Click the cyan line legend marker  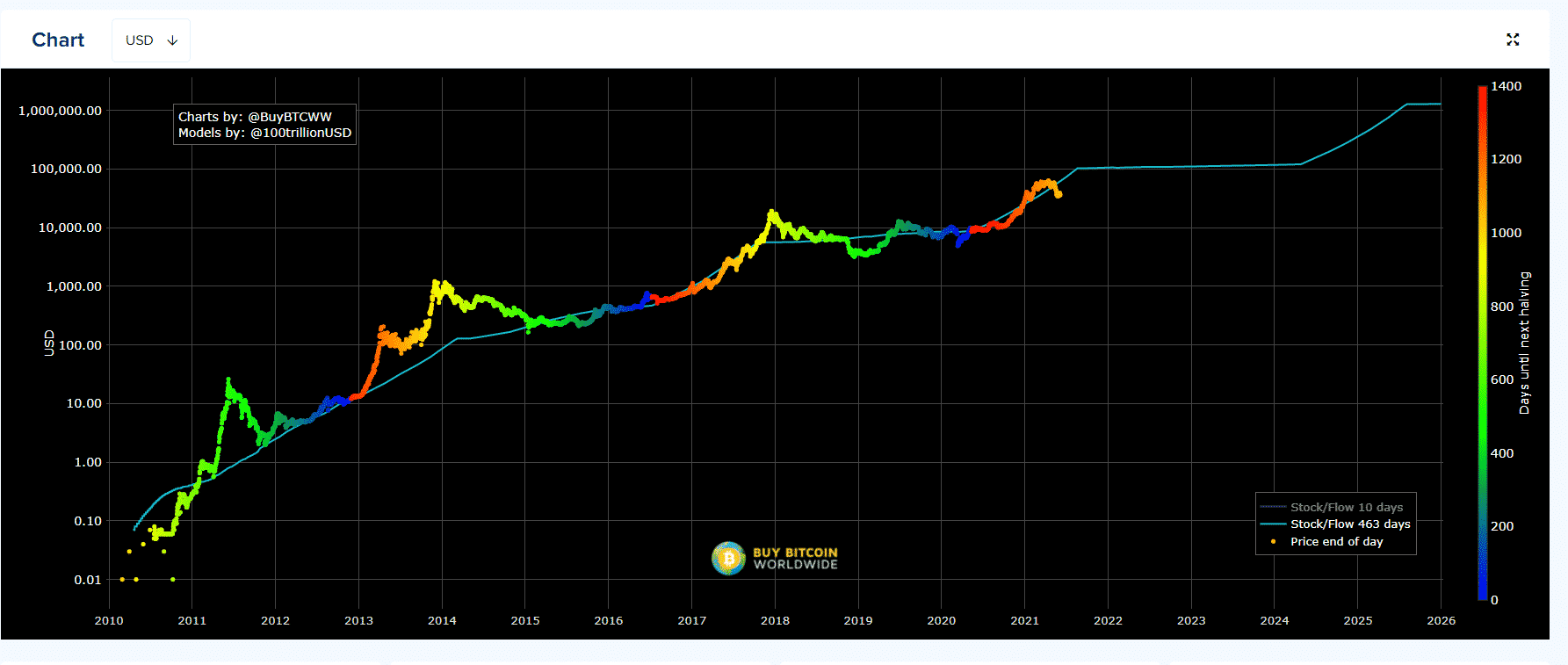1273,524
